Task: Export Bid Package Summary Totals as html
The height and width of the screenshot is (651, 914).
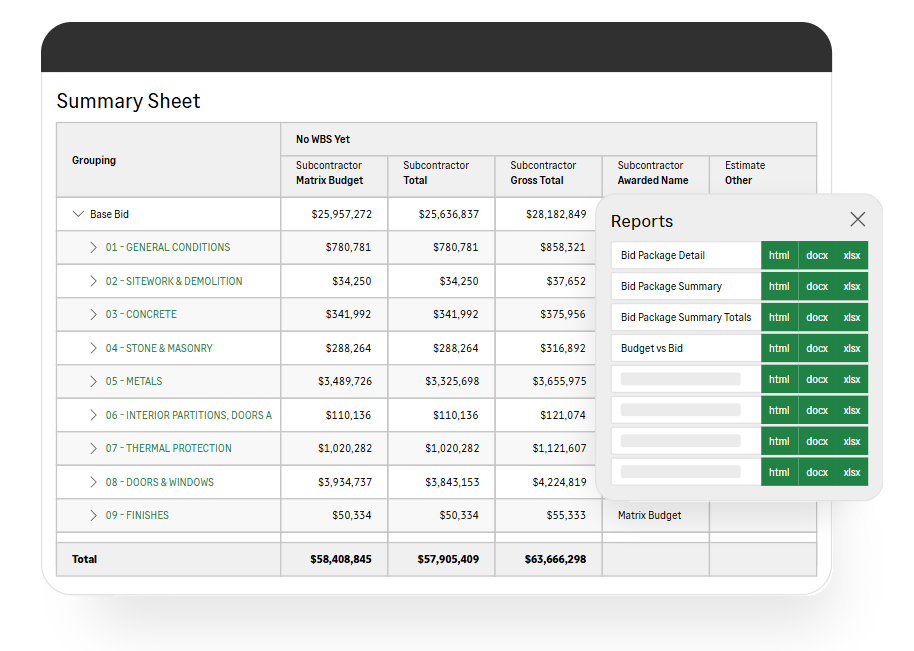Action: tap(779, 317)
